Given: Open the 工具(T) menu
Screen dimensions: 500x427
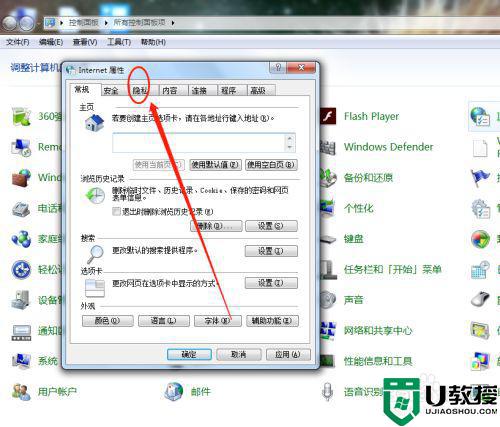Looking at the screenshot, I should click(119, 42).
